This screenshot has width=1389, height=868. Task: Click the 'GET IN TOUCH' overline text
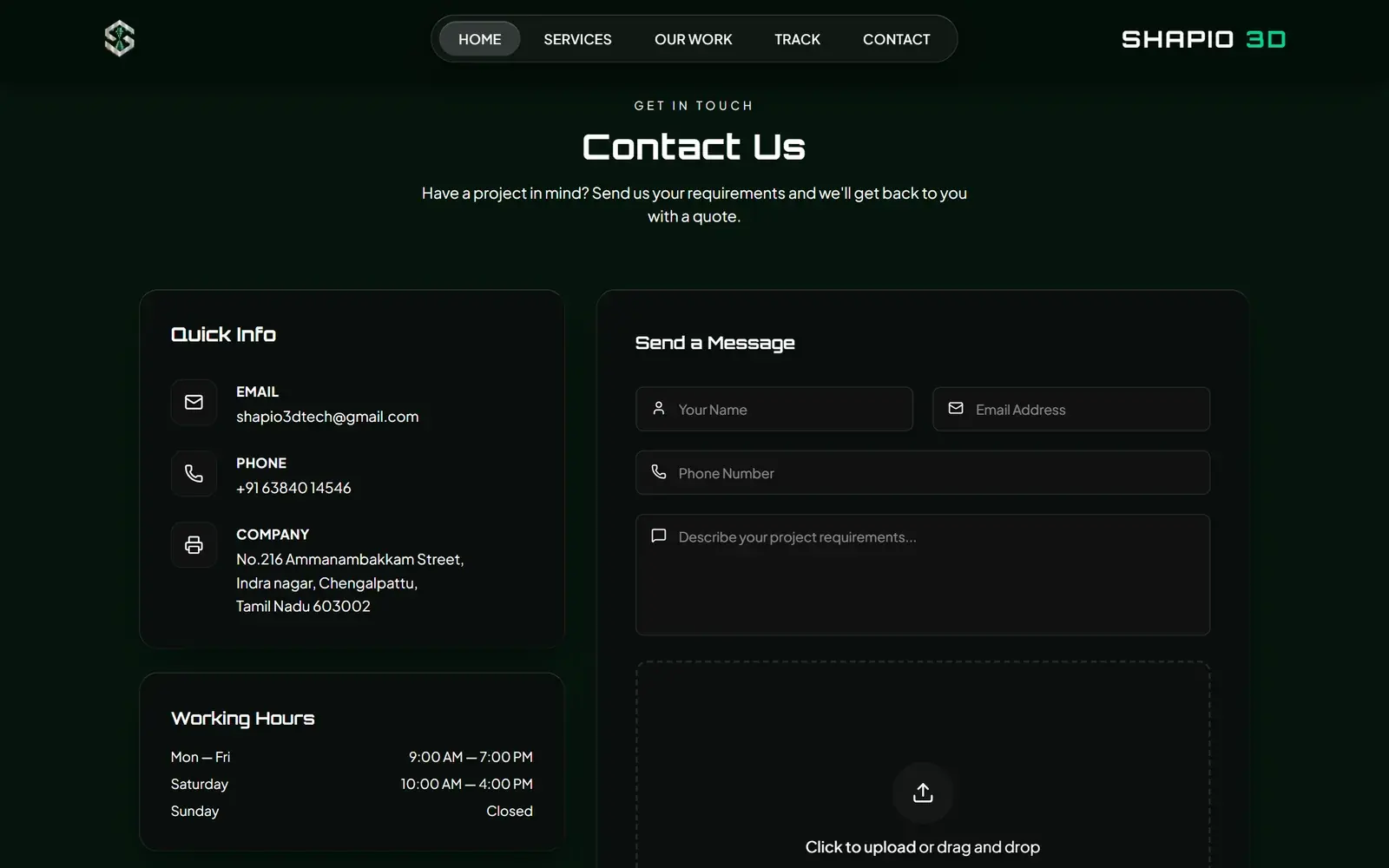(694, 106)
